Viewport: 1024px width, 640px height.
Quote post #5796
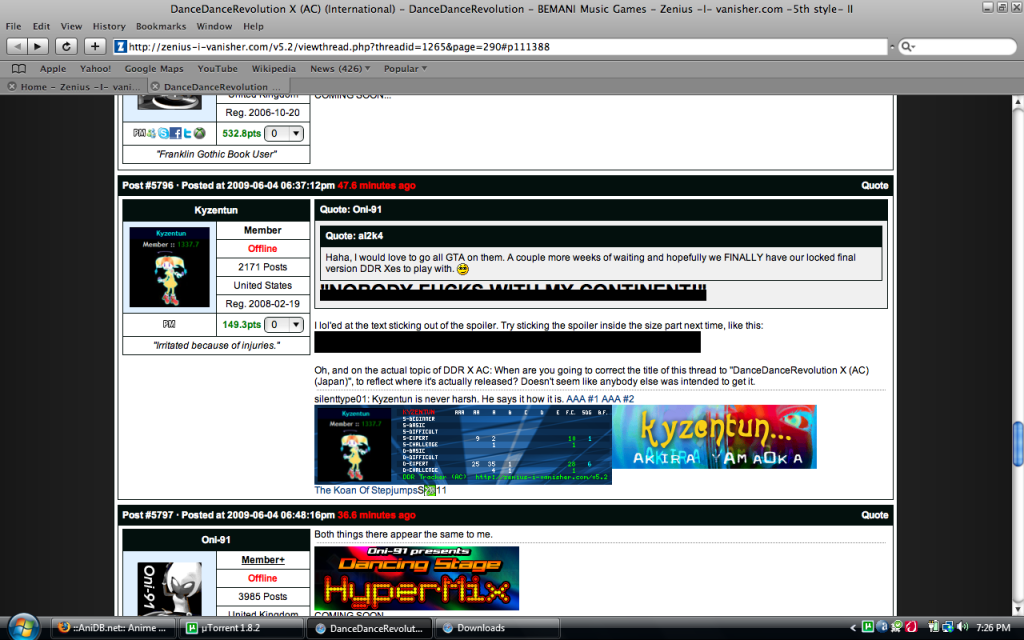click(x=874, y=185)
